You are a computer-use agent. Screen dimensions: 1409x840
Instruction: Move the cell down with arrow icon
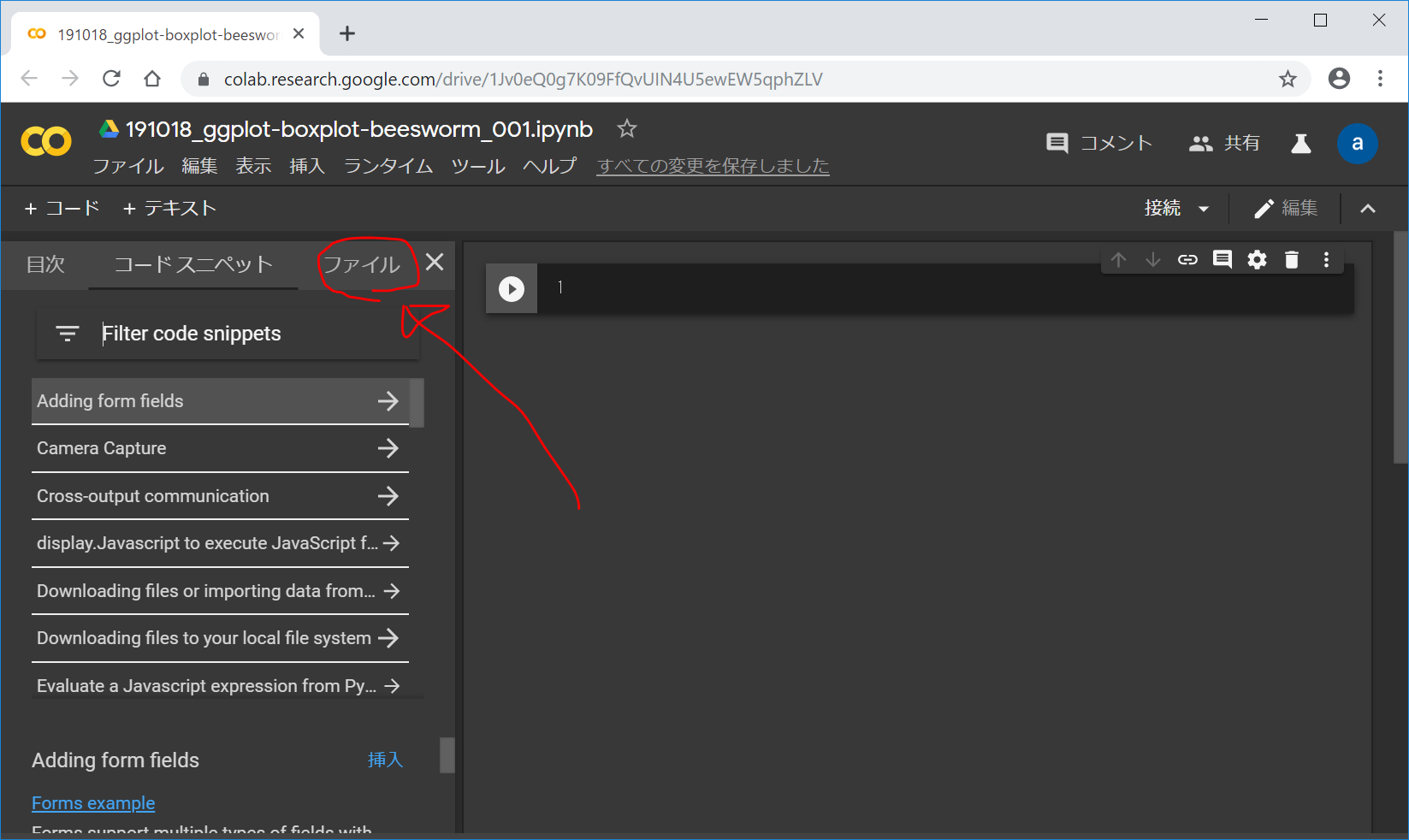tap(1153, 260)
